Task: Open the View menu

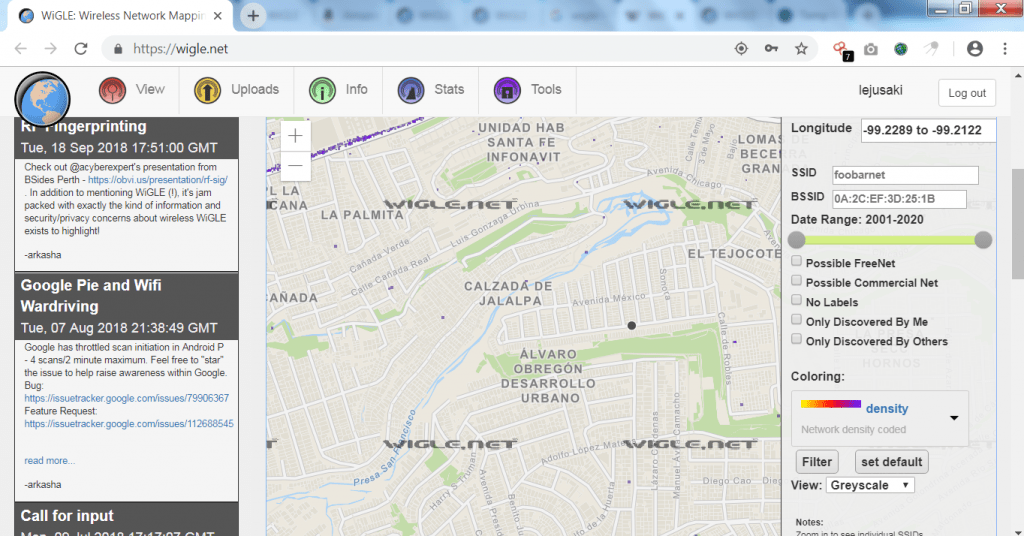Action: pyautogui.click(x=150, y=89)
